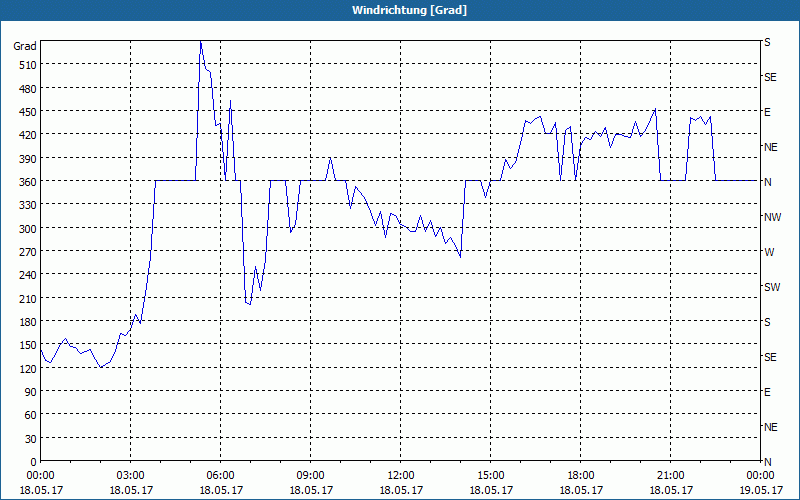Click the E compass label at 90 level
The image size is (800, 500).
(767, 392)
